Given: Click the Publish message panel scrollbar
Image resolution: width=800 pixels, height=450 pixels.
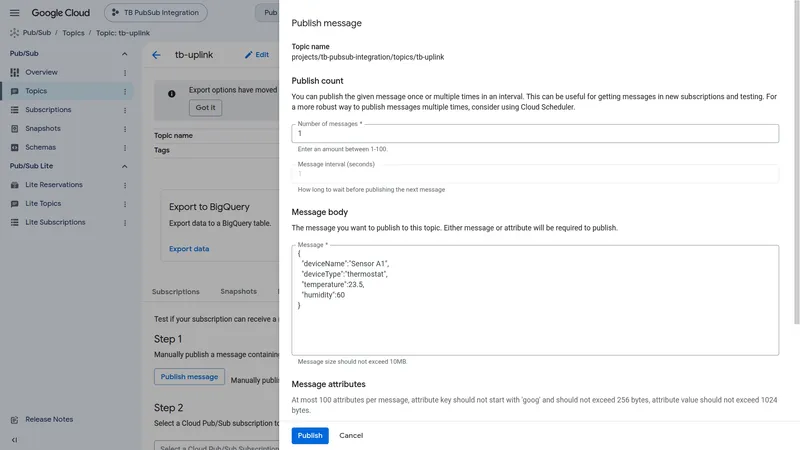Looking at the screenshot, I should pos(796,163).
